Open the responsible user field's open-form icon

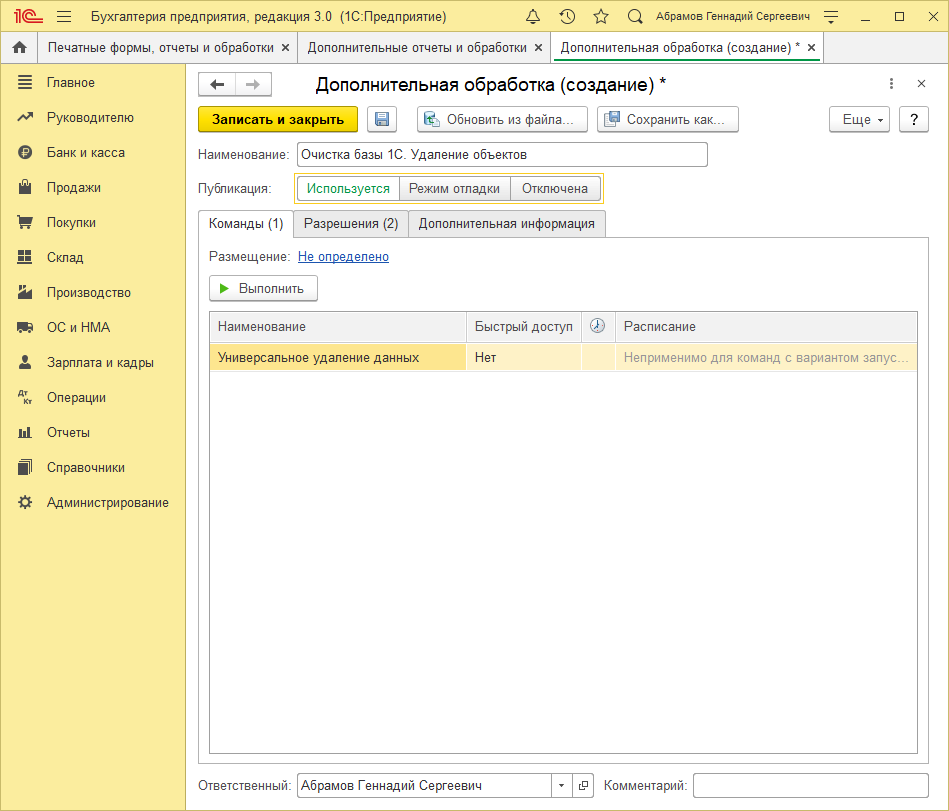584,786
